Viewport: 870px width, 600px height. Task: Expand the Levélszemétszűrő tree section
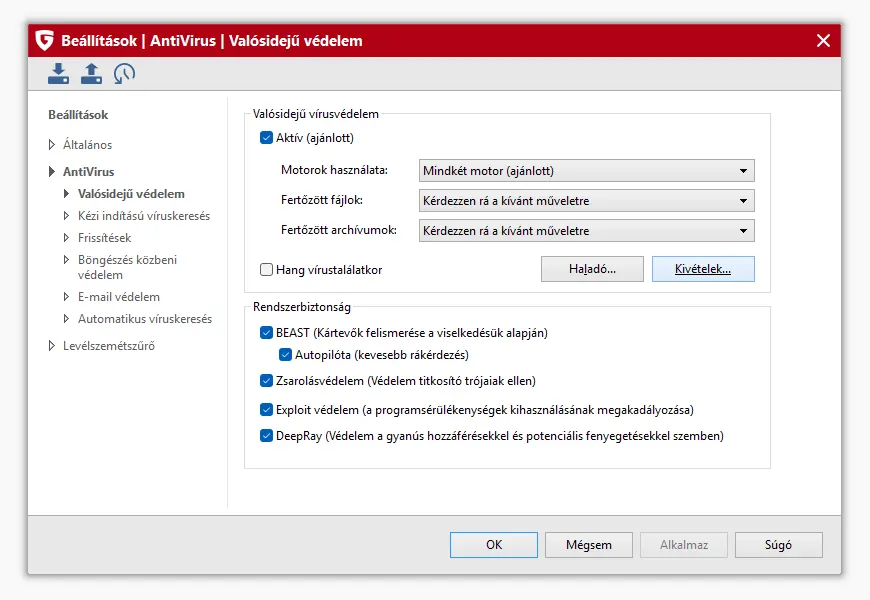[53, 347]
